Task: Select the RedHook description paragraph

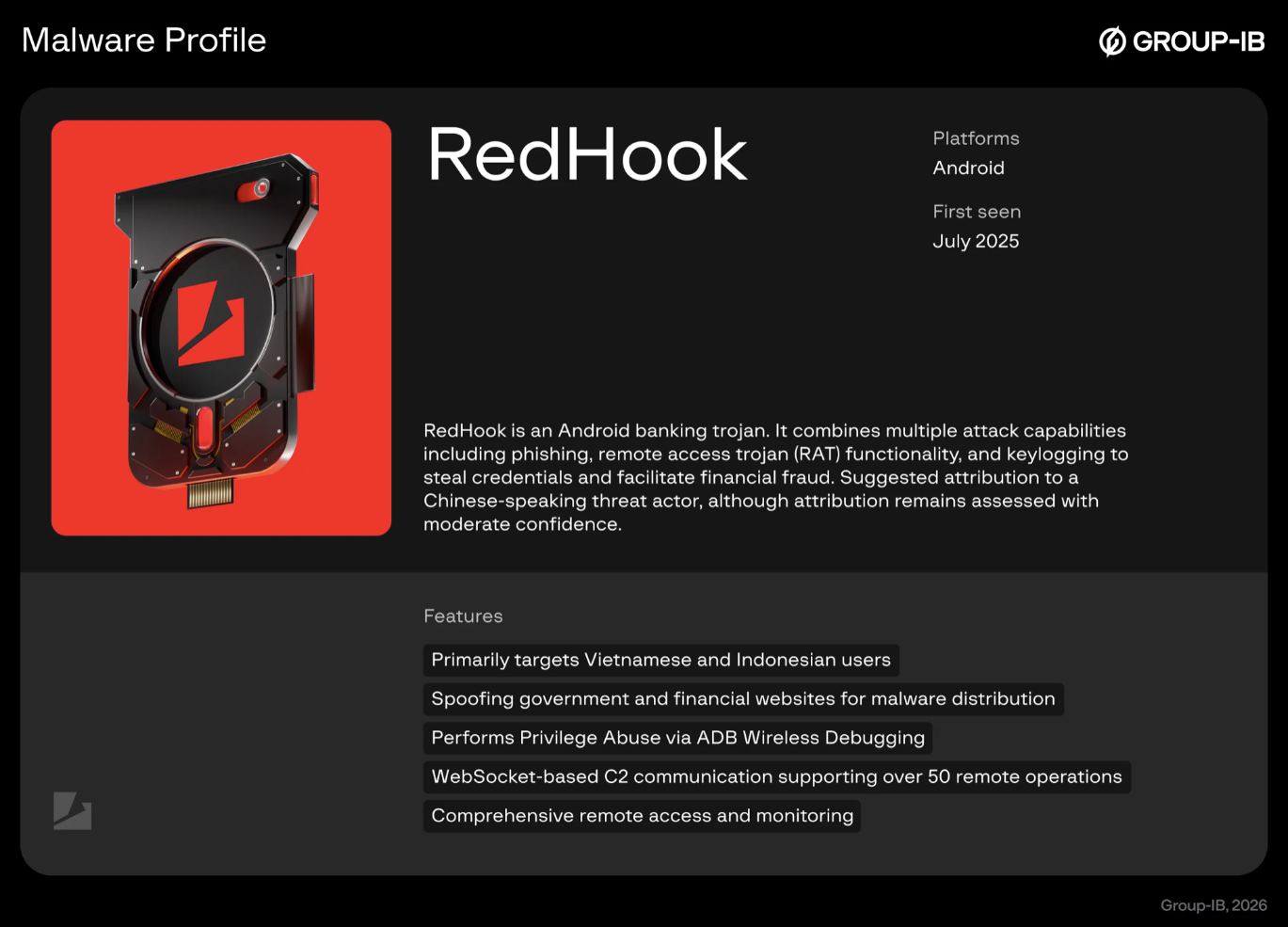Action: 776,477
